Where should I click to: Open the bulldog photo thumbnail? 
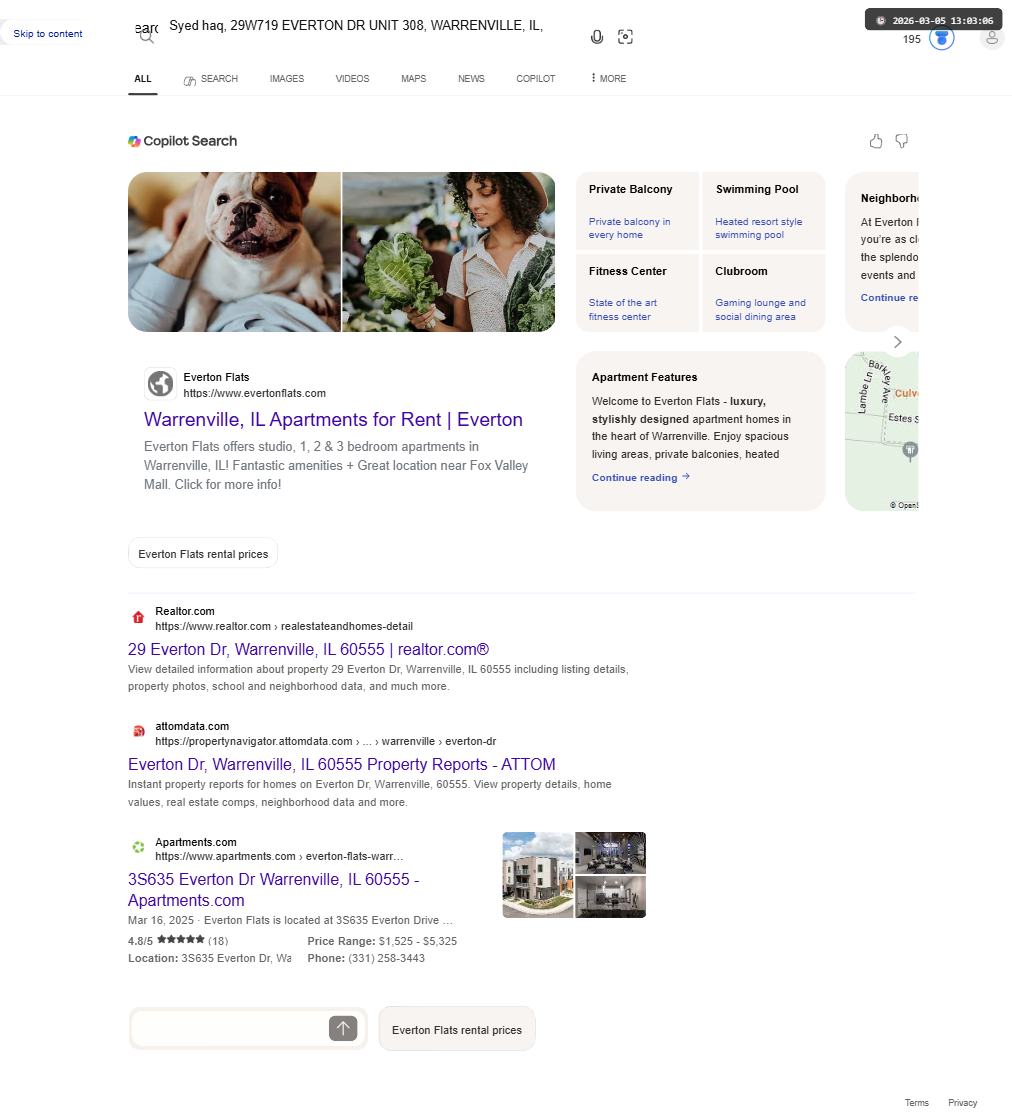(x=234, y=252)
